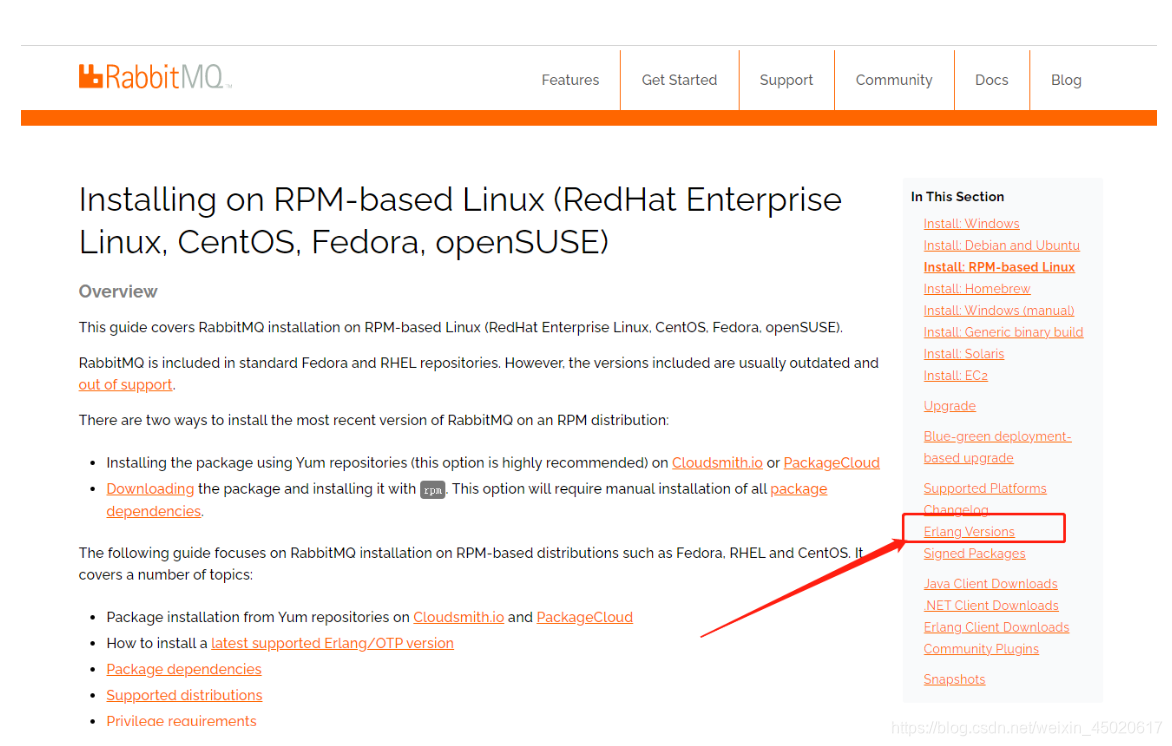The width and height of the screenshot is (1172, 746).
Task: Click the 'Overview' heading text
Action: coord(118,292)
